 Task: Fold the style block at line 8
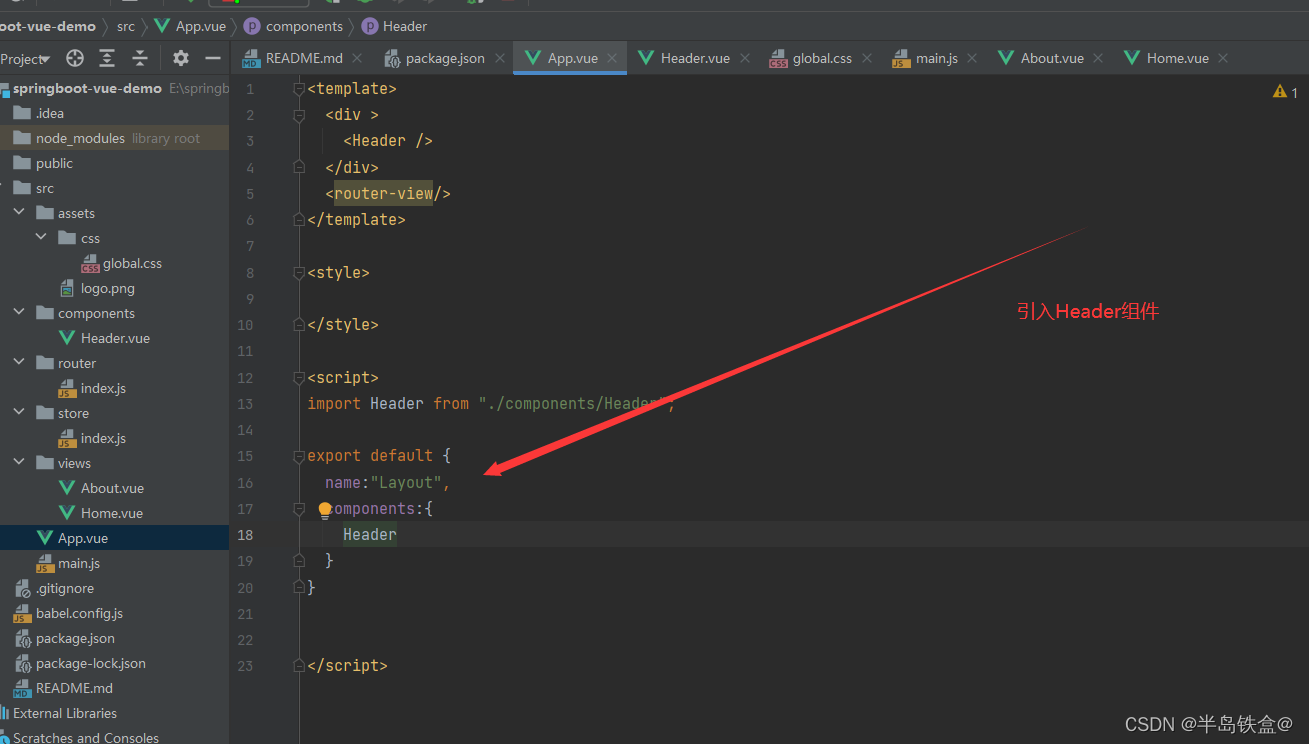point(298,272)
